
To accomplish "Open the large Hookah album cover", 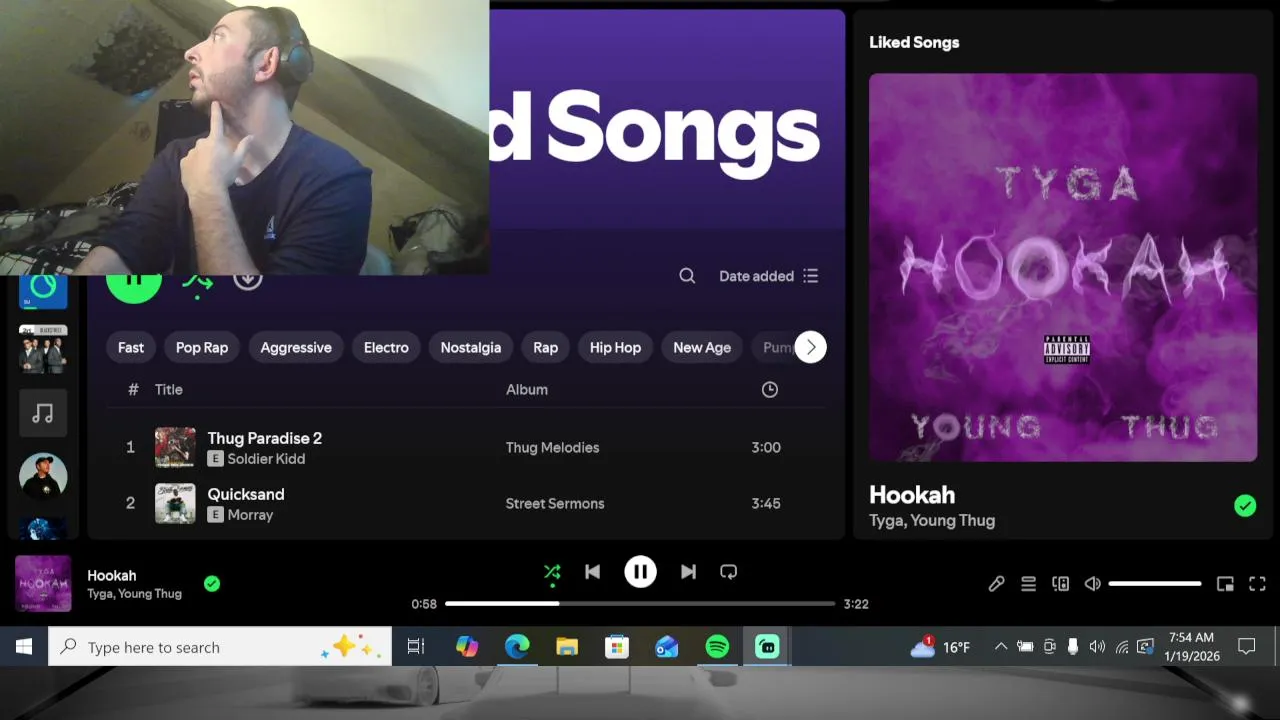I will coord(1063,267).
